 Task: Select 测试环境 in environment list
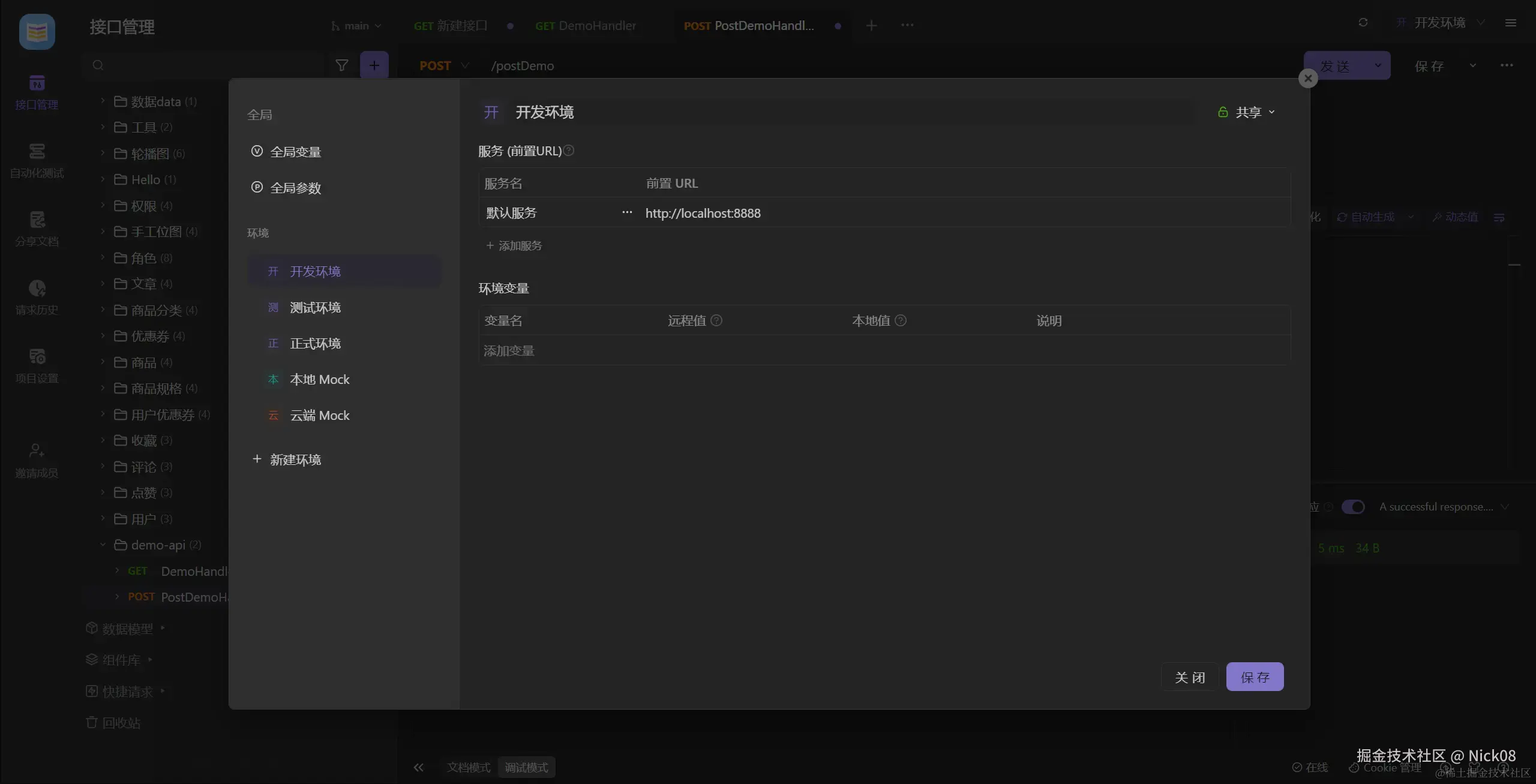coord(315,307)
